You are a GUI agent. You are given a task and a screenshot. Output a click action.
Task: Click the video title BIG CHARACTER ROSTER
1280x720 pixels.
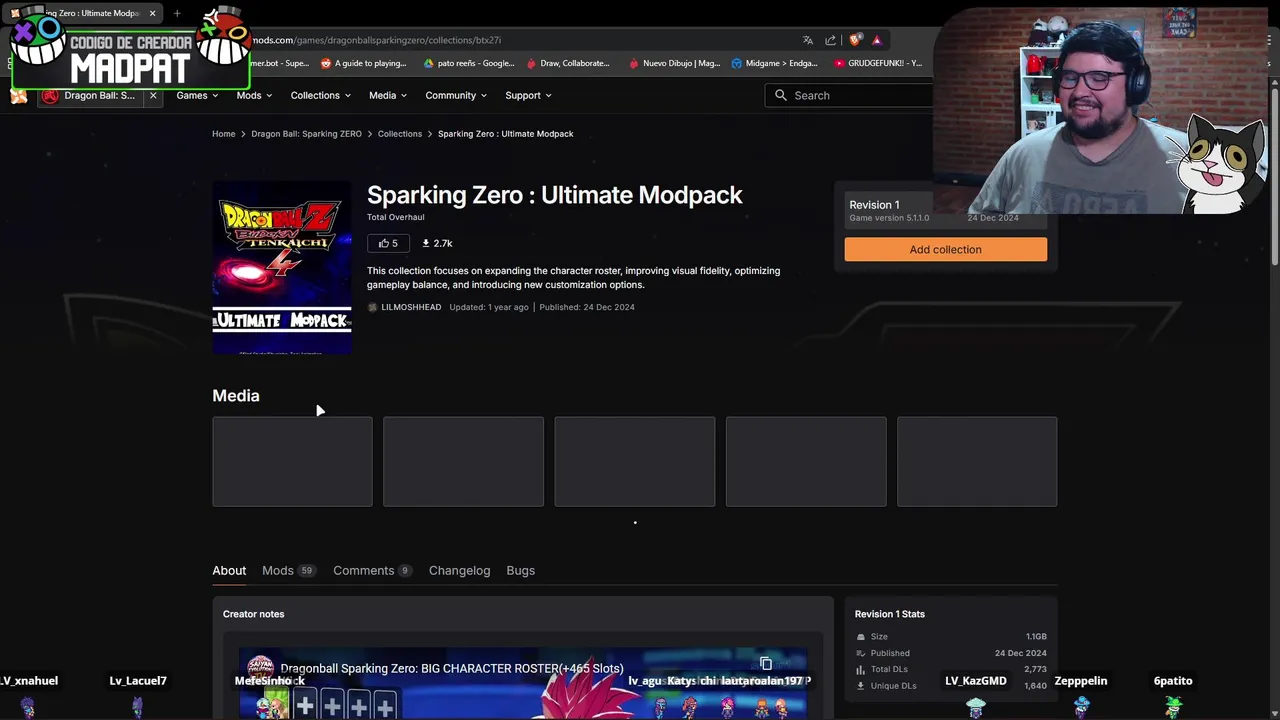[x=452, y=668]
